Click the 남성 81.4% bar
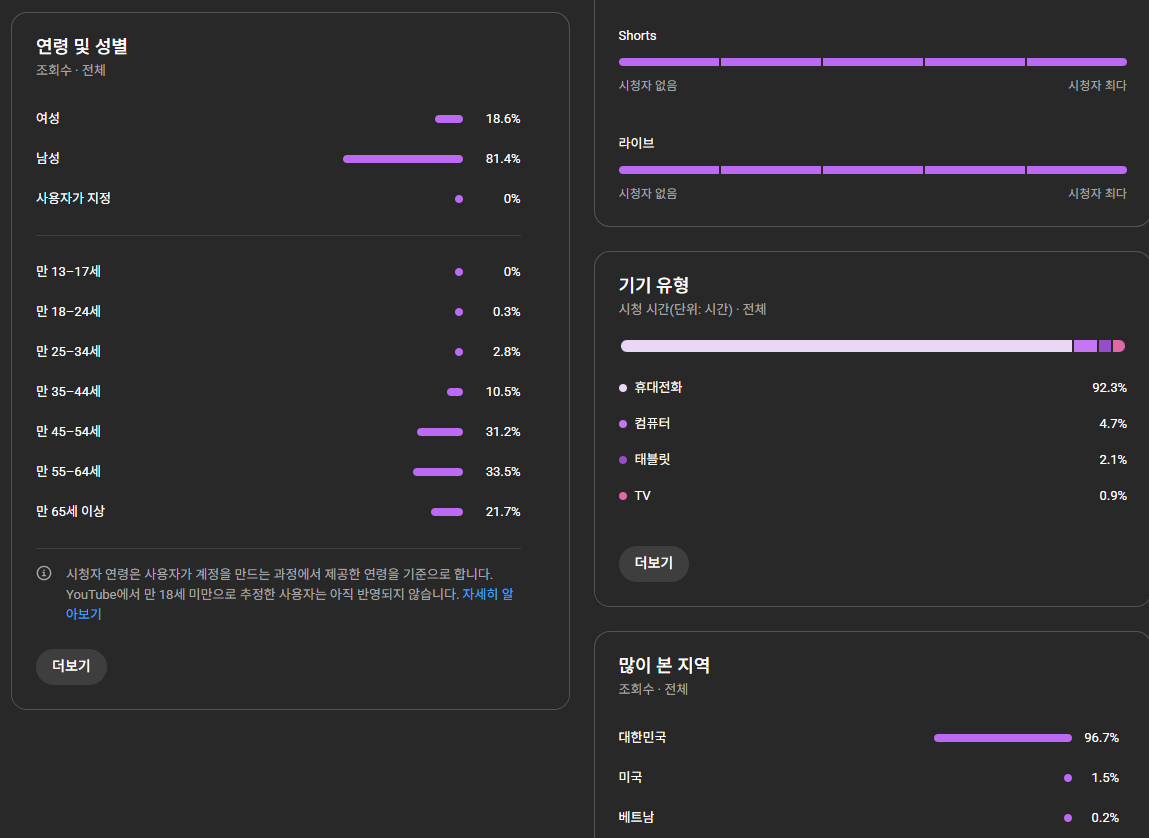 pos(403,159)
